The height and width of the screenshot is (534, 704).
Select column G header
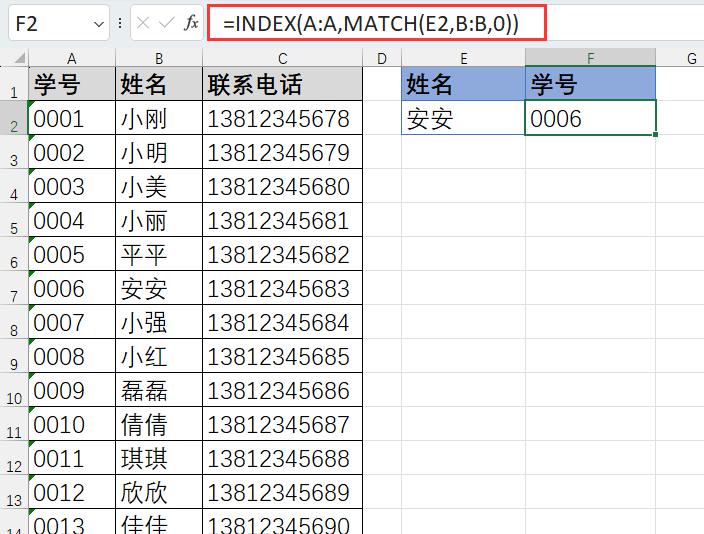coord(680,58)
